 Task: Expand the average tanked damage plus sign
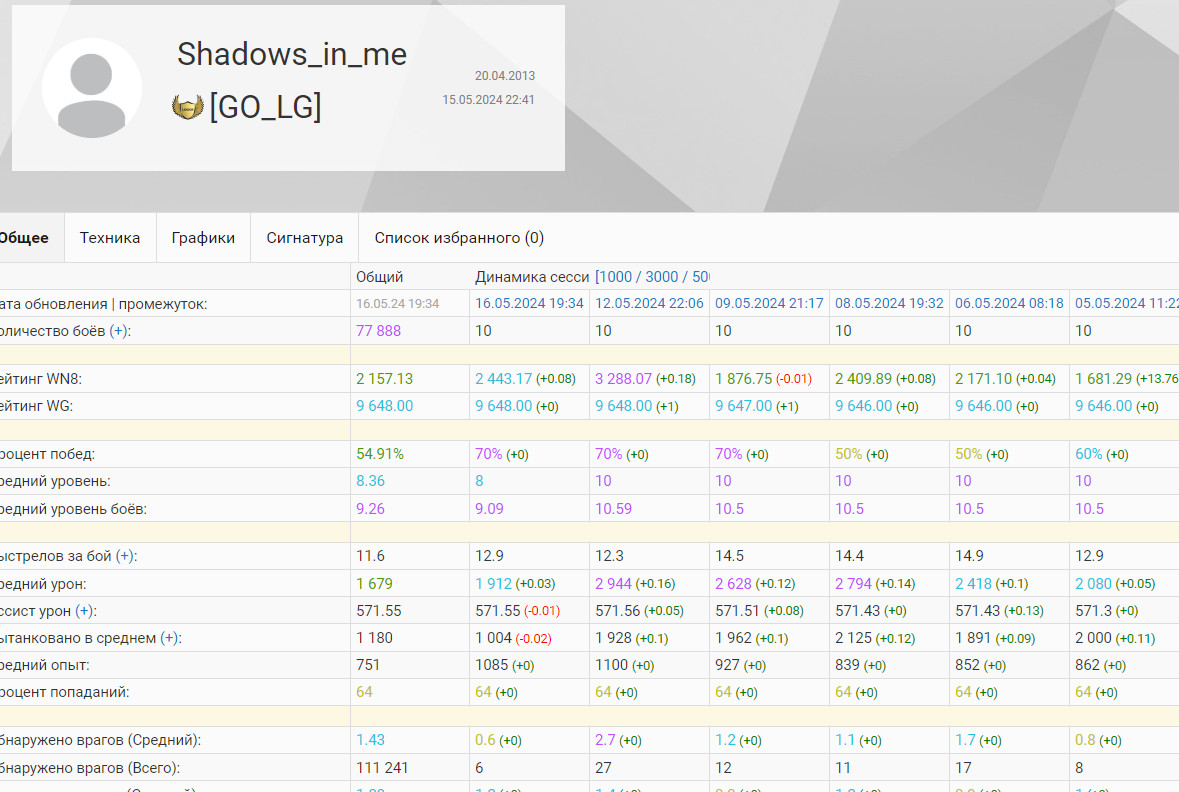point(169,638)
